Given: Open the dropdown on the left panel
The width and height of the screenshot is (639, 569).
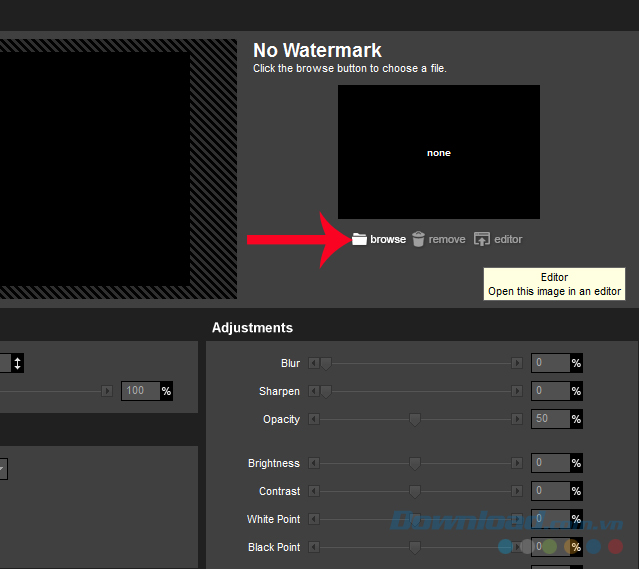Looking at the screenshot, I should pos(3,468).
